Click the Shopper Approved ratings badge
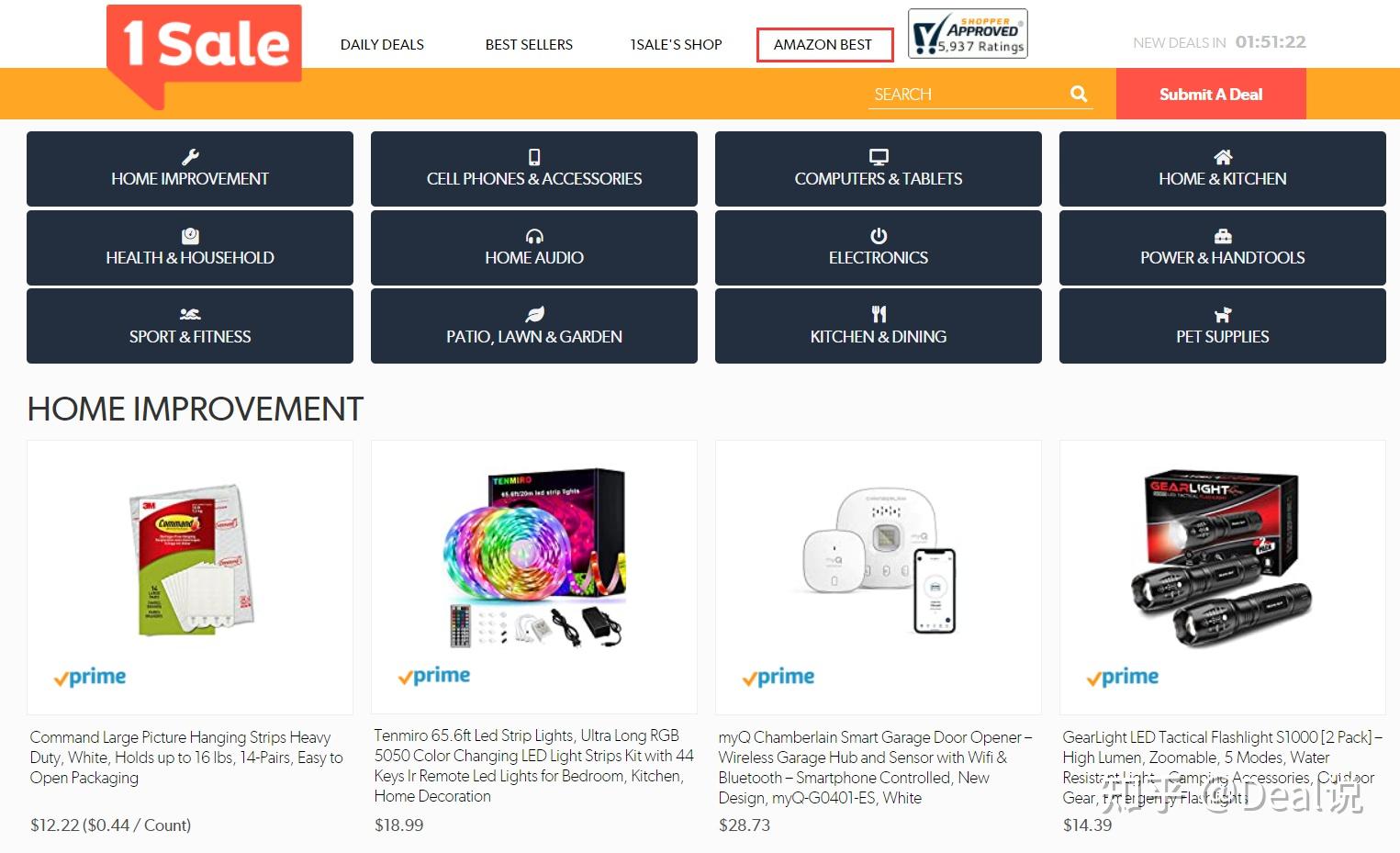Screen dimensions: 1400x853 tap(968, 34)
